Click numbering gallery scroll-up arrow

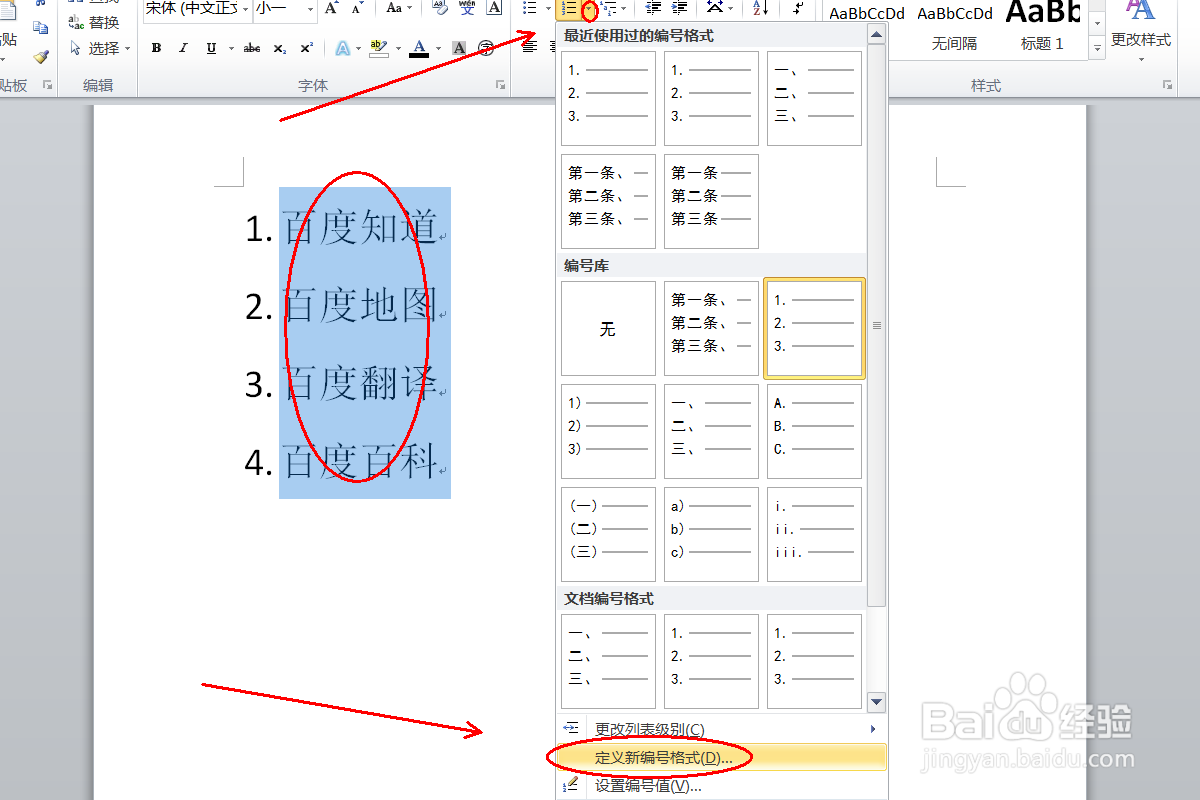tap(876, 36)
